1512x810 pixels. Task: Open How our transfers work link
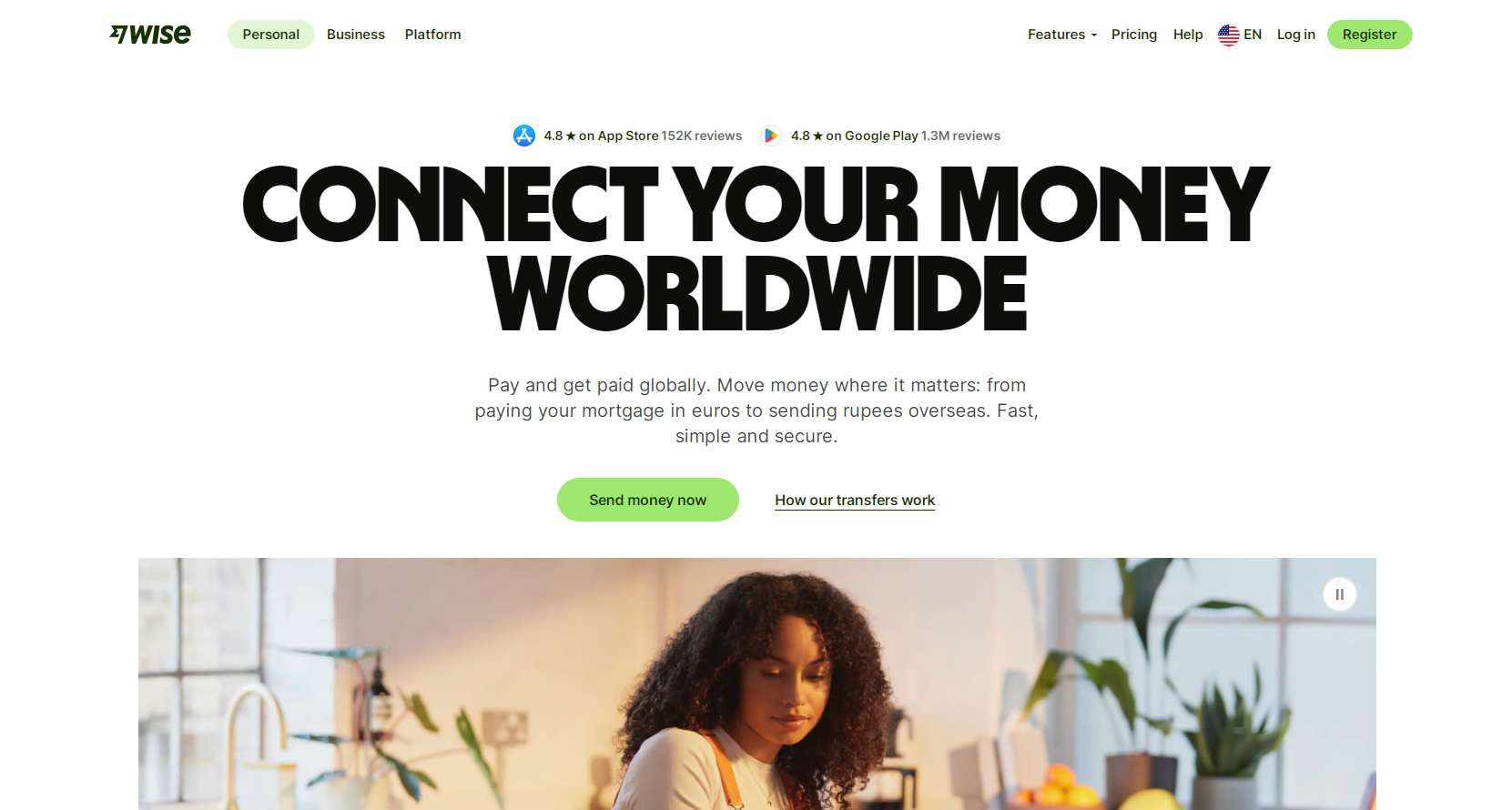coord(855,500)
